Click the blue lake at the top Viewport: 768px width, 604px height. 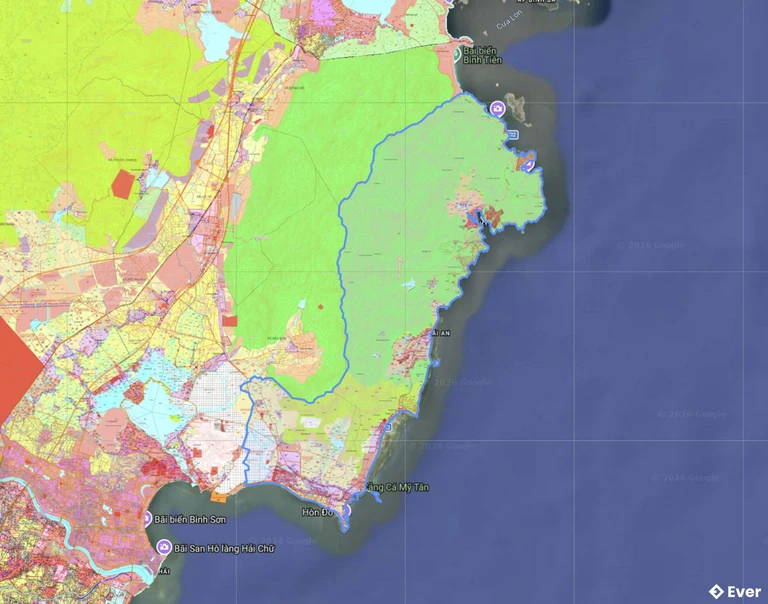[x=217, y=37]
